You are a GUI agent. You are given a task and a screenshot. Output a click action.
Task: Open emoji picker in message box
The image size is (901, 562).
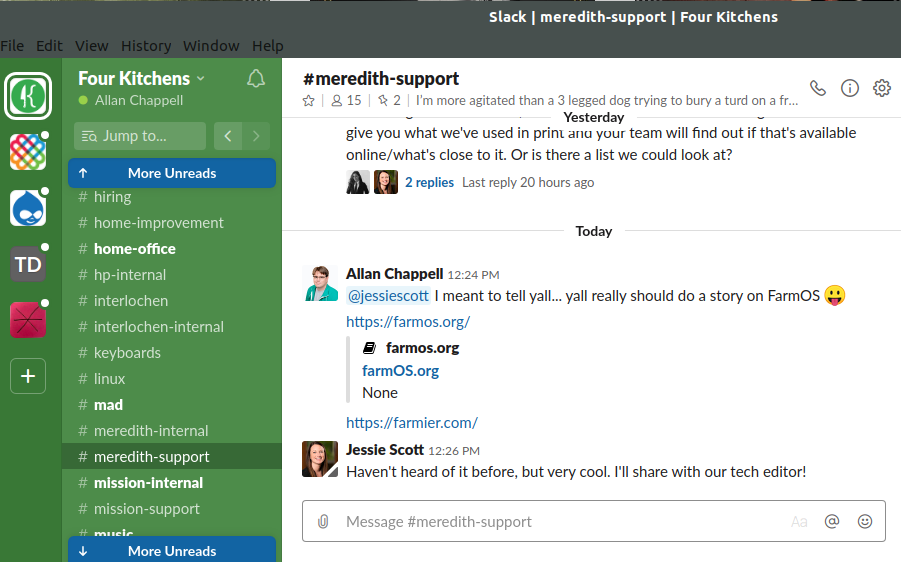click(865, 521)
